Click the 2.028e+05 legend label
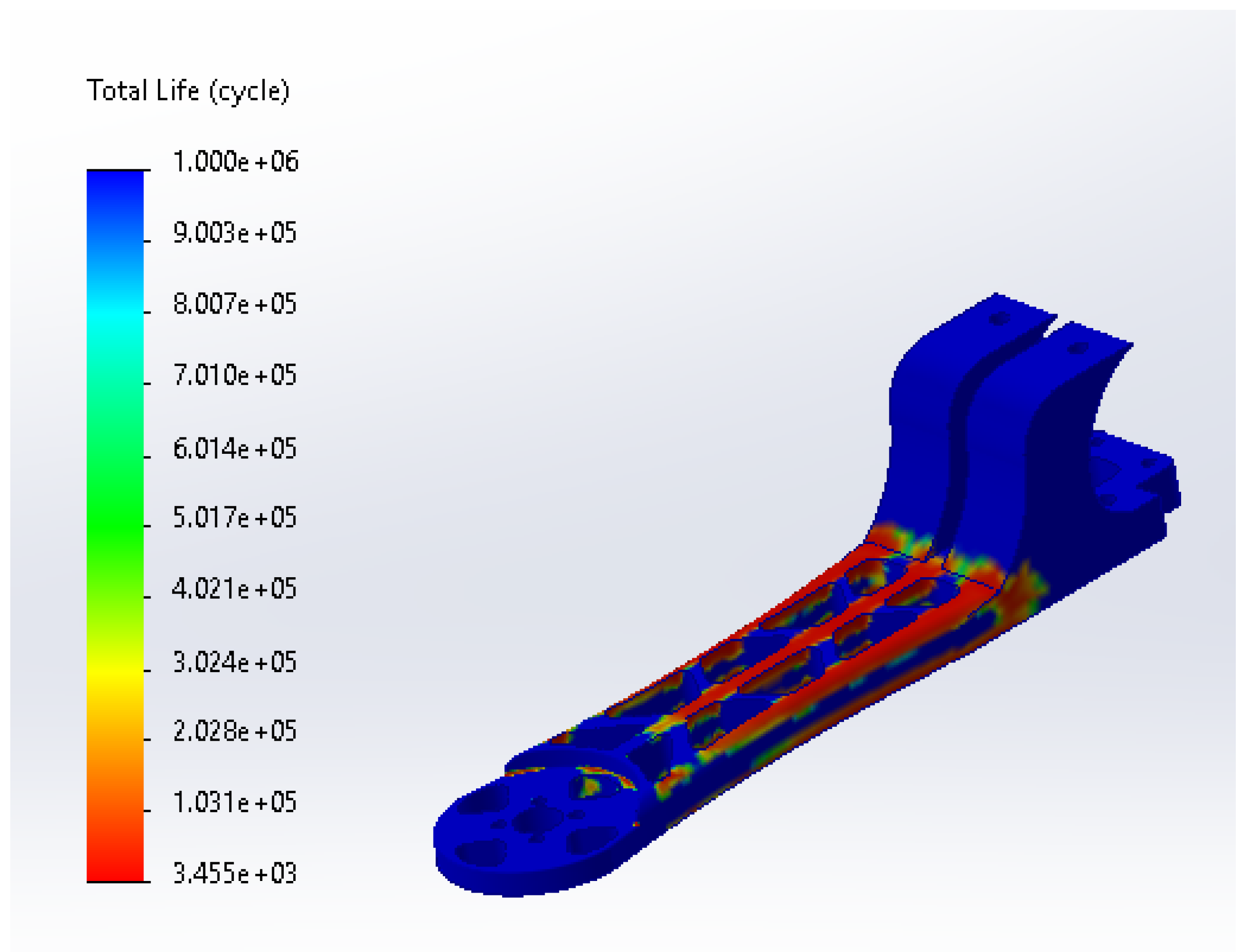1255x952 pixels. coord(235,731)
